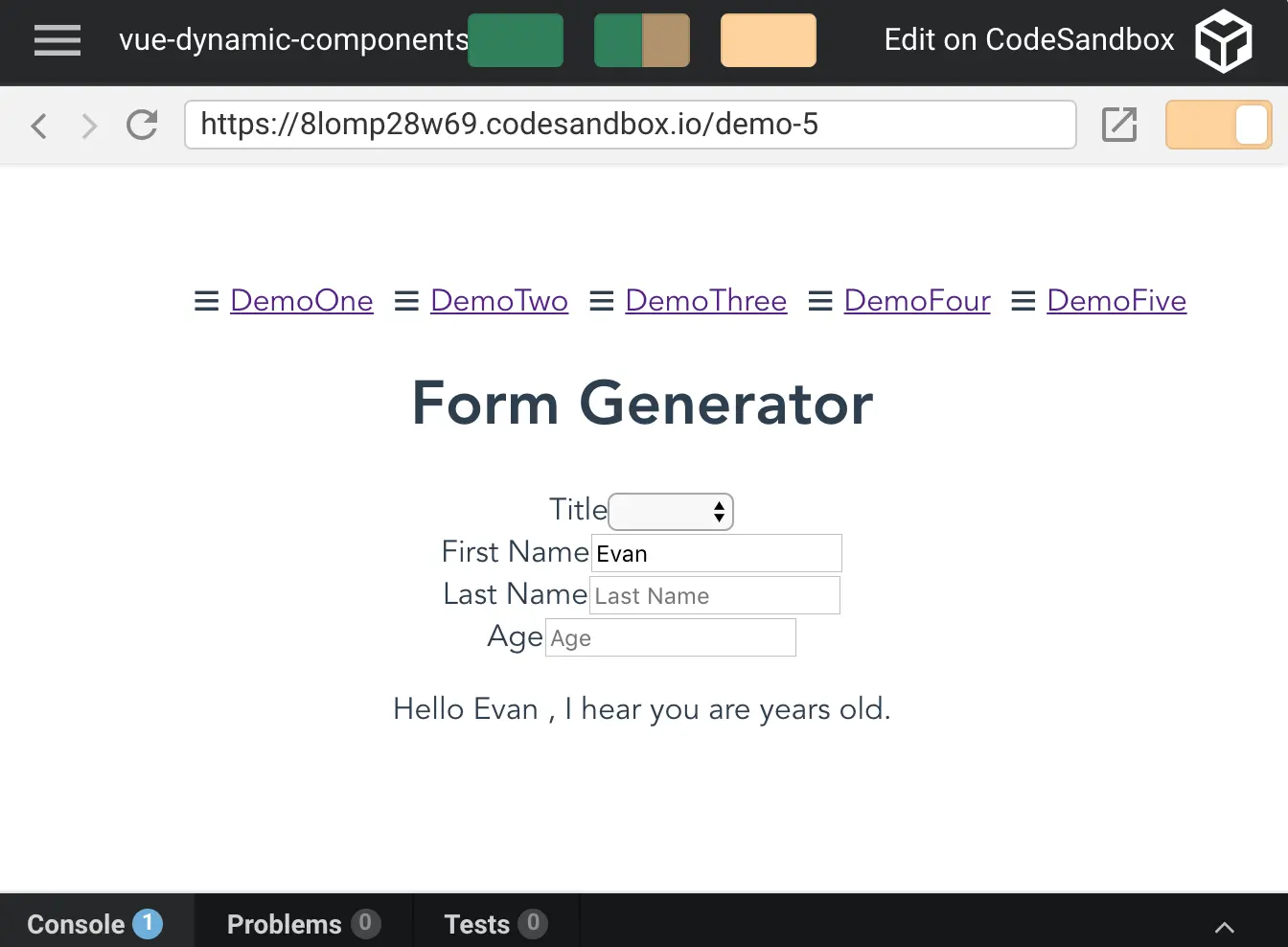Click the Console badge showing 1
The width and height of the screenshot is (1288, 947).
point(148,923)
